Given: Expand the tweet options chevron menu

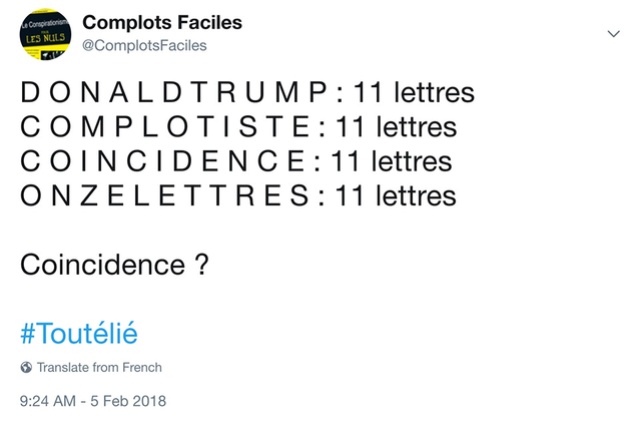Looking at the screenshot, I should click(x=614, y=34).
